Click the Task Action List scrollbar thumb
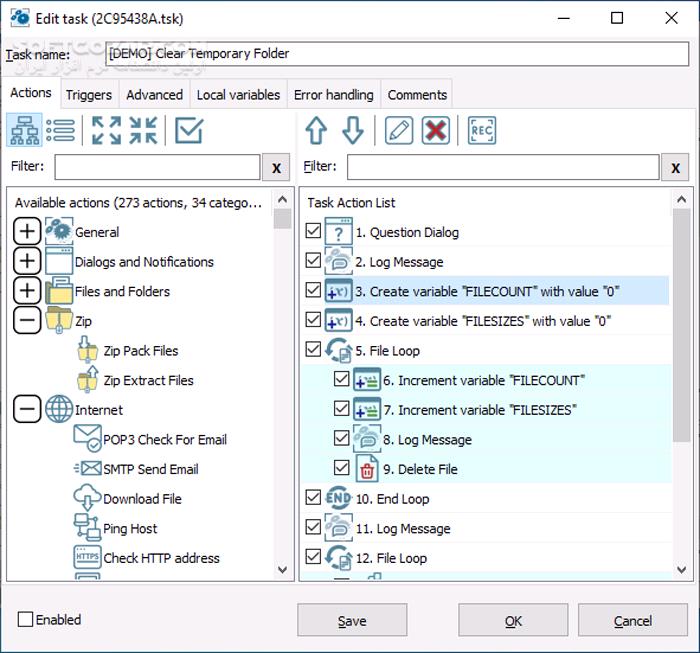This screenshot has height=653, width=700. 681,325
